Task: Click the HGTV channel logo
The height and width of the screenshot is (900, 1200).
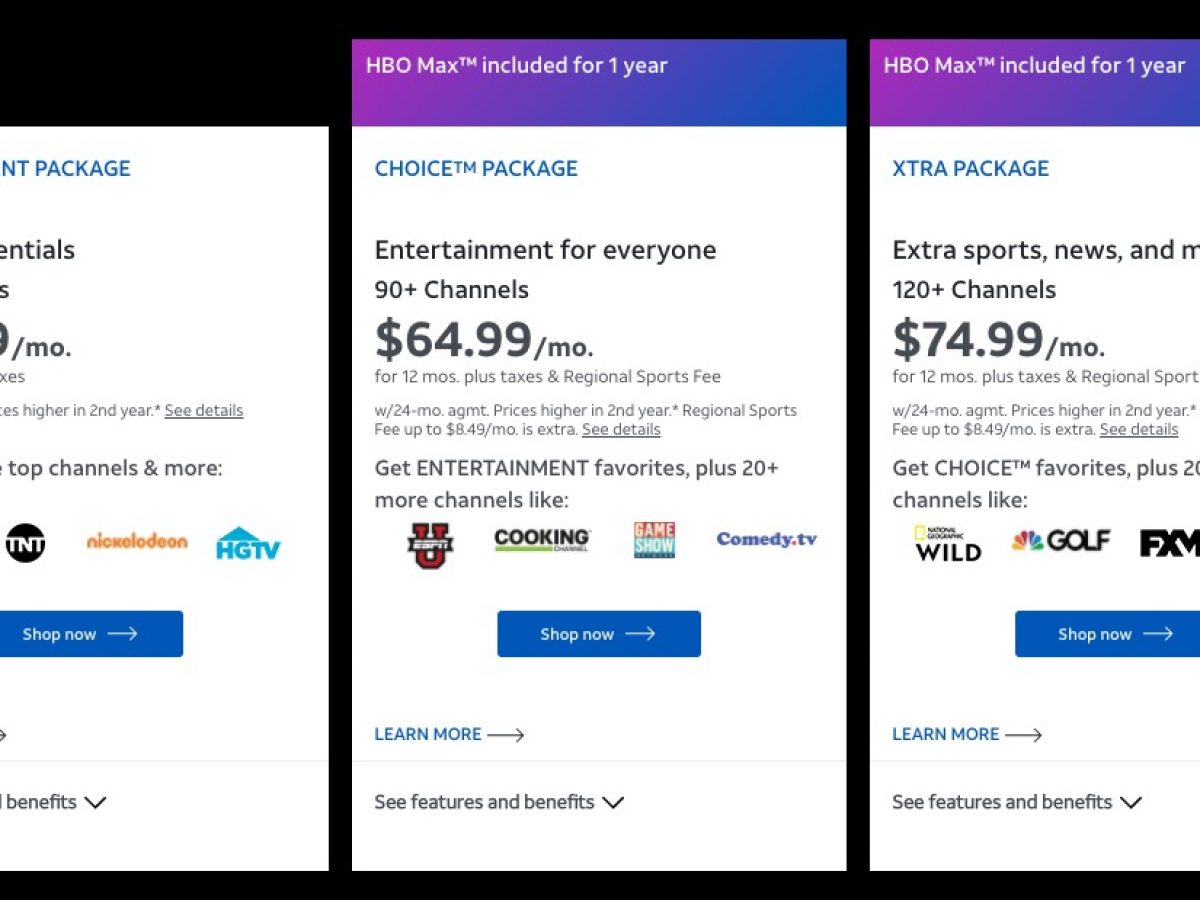Action: (248, 543)
